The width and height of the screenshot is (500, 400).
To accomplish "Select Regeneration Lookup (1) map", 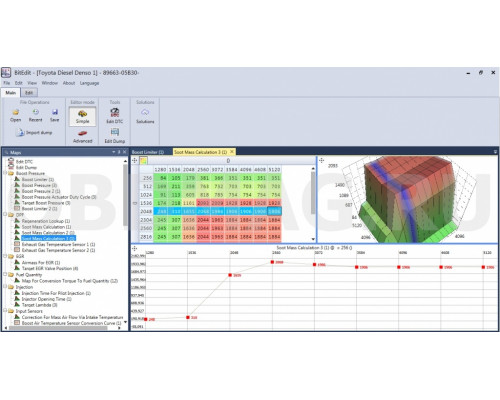I will tap(46, 221).
